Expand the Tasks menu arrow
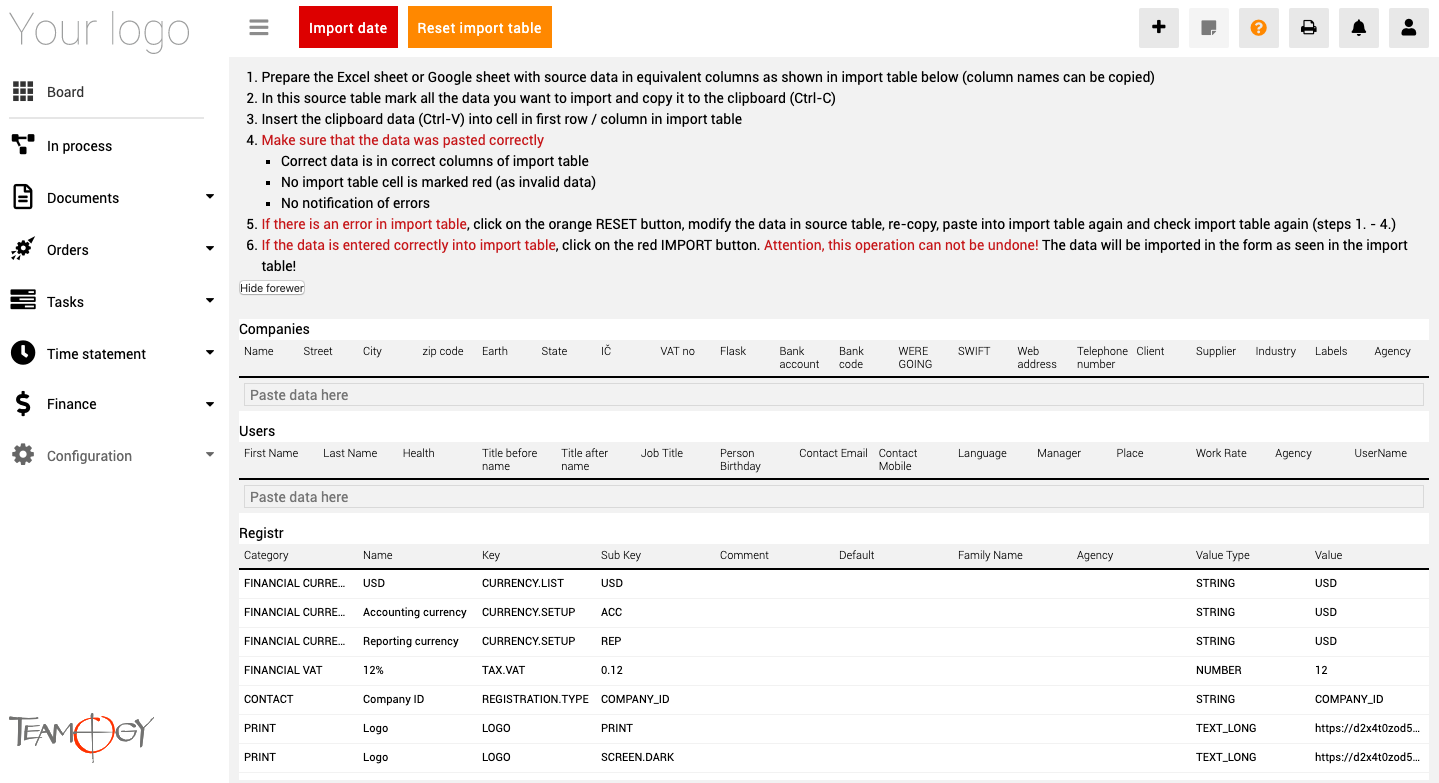 [x=210, y=301]
